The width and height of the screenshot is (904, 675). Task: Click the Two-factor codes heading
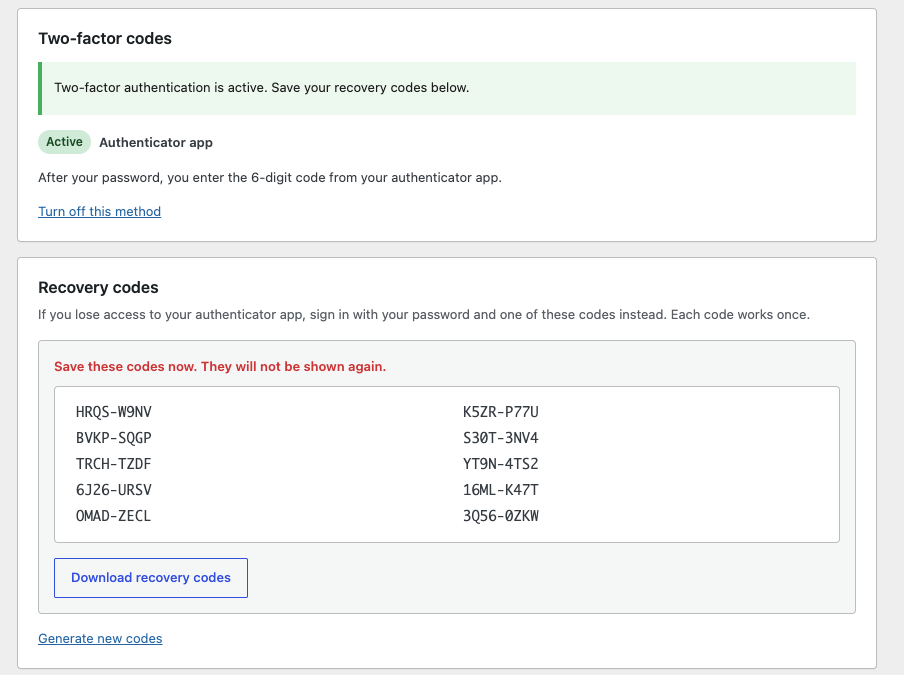[x=105, y=39]
